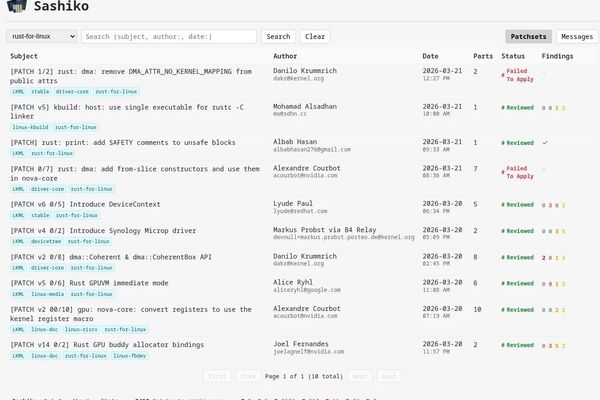
Task: Click LKML tag under Introduce DeviceContext
Action: coord(18,215)
